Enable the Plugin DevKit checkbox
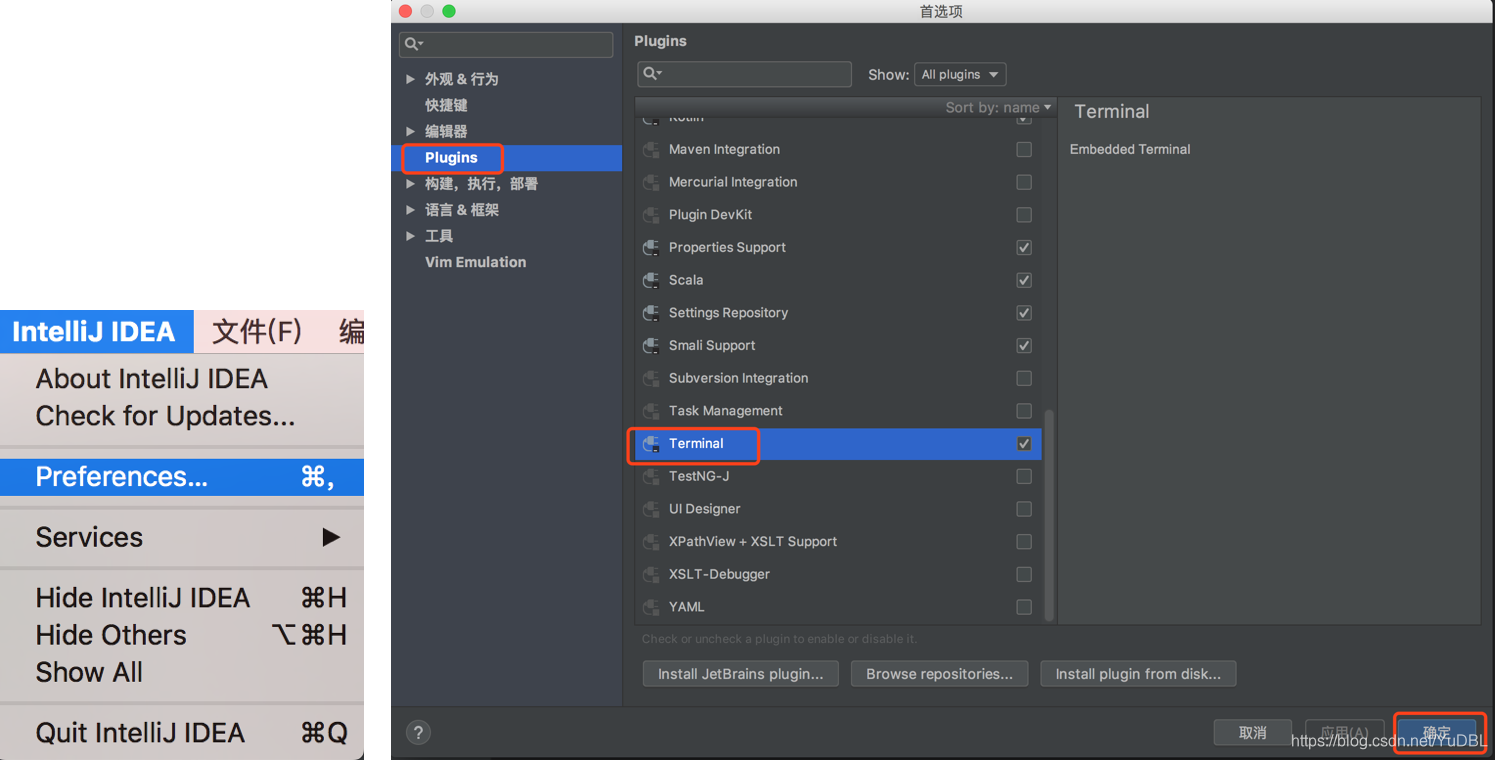 pos(1024,215)
